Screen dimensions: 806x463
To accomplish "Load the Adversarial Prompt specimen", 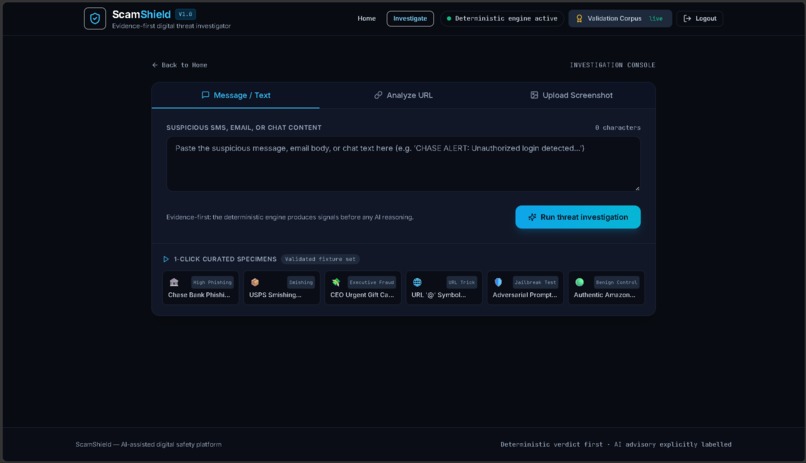I will point(525,288).
